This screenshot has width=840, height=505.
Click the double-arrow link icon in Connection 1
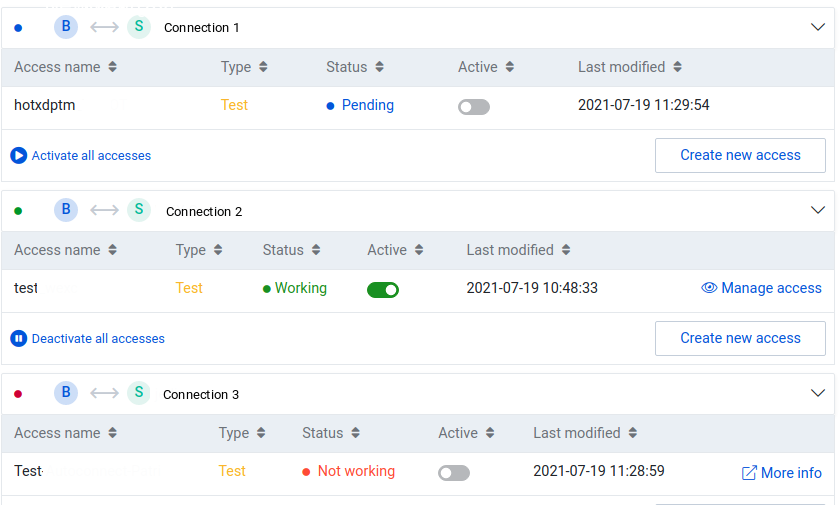tap(104, 27)
